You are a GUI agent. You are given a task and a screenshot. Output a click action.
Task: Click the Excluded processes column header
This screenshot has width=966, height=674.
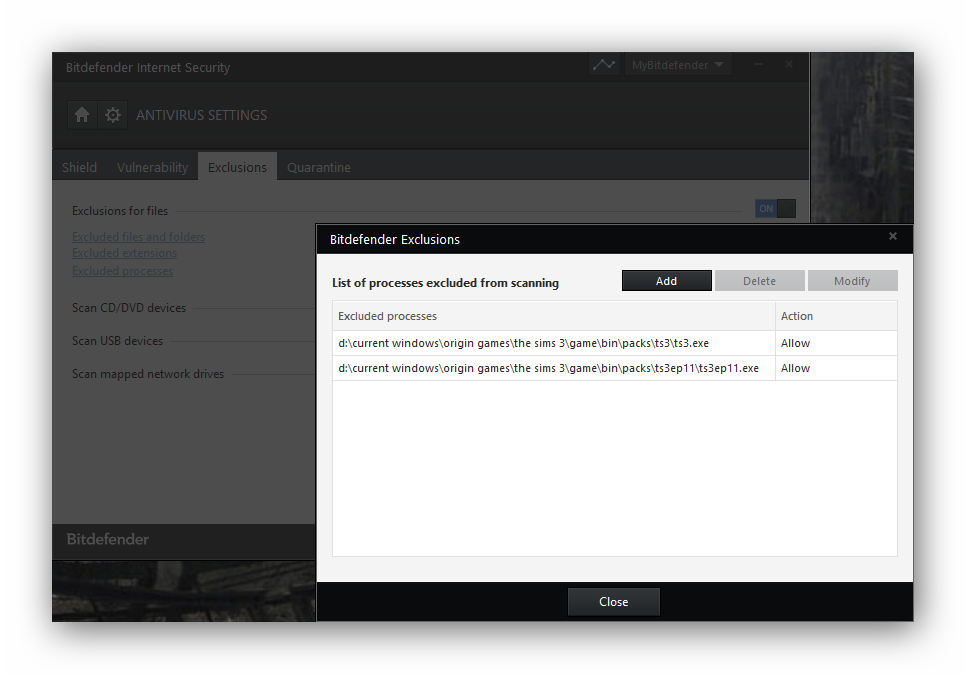554,316
